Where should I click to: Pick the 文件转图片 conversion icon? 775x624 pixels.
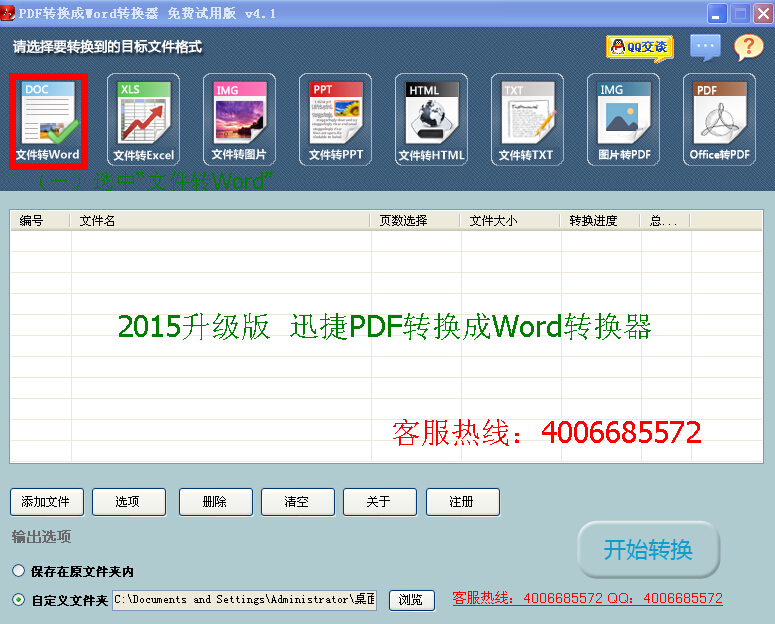(239, 120)
